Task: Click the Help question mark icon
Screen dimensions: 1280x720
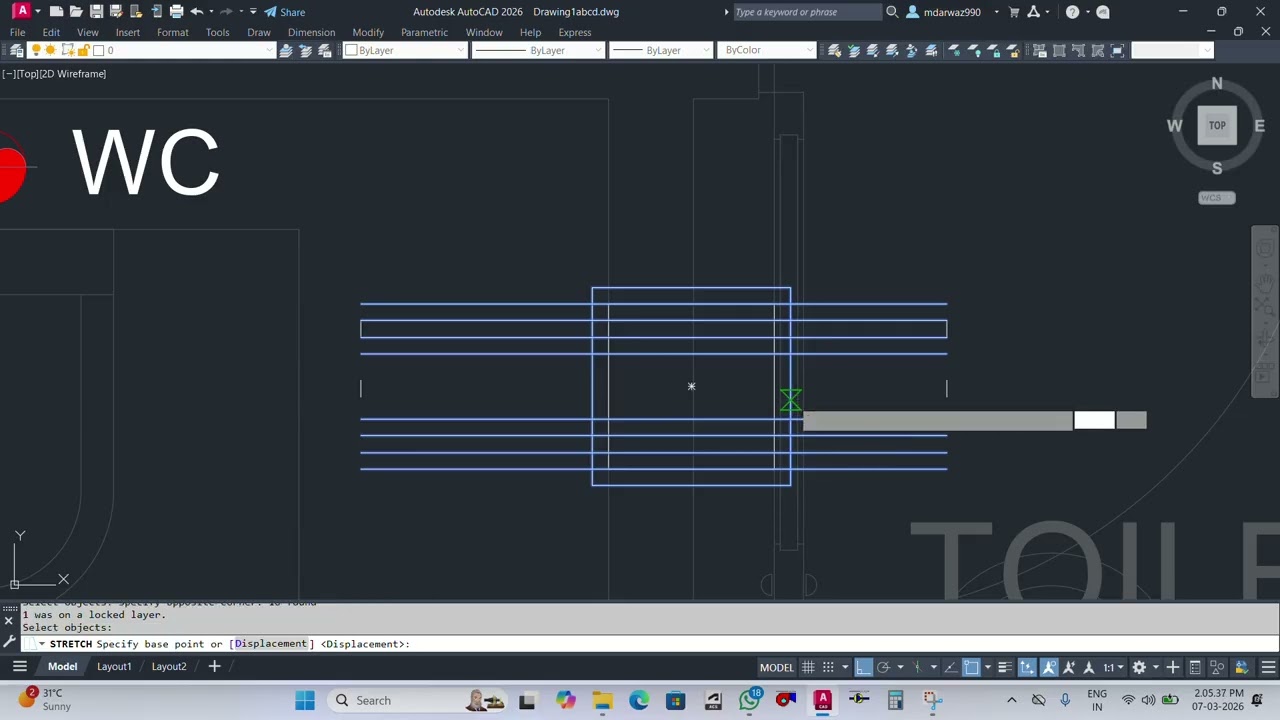Action: click(x=1072, y=12)
